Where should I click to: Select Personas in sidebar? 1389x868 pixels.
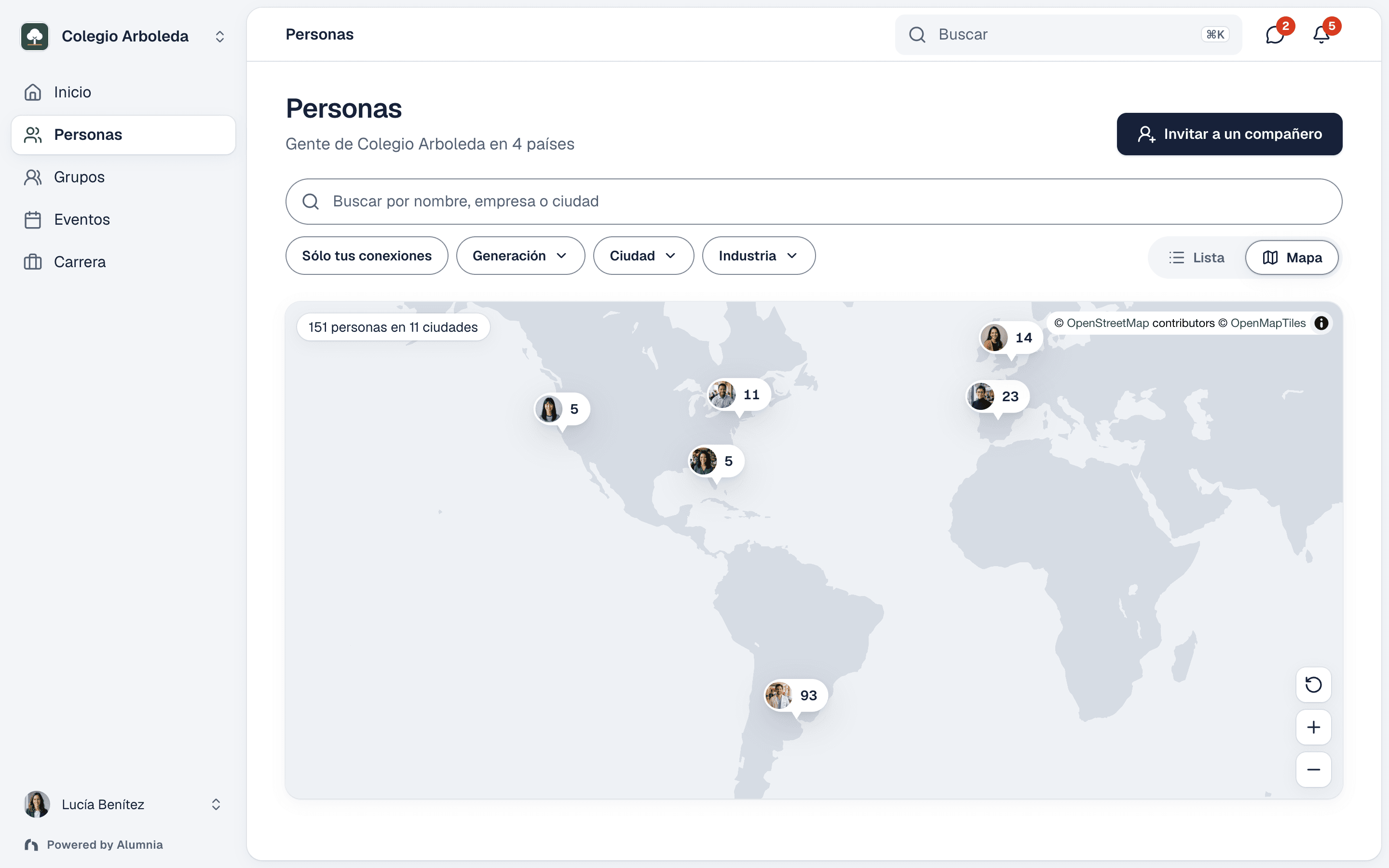pyautogui.click(x=123, y=135)
